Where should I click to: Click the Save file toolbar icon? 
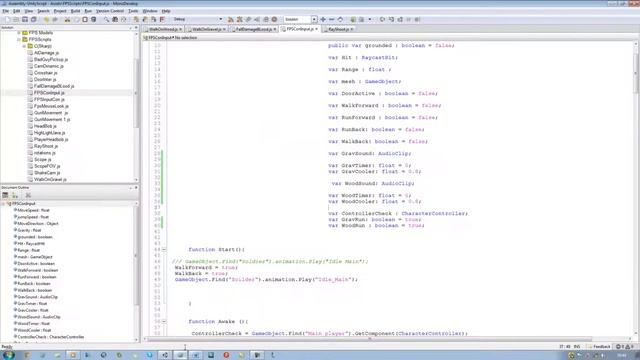[x=25, y=20]
